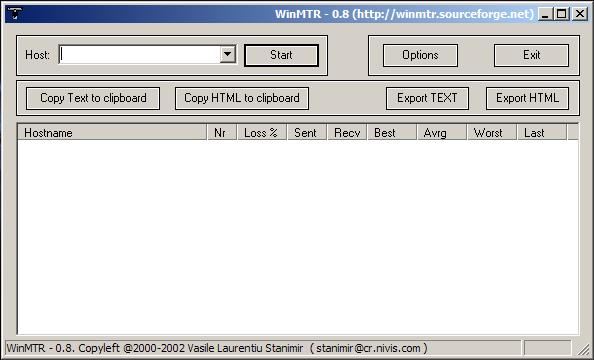Click the Sent column header

[x=307, y=133]
